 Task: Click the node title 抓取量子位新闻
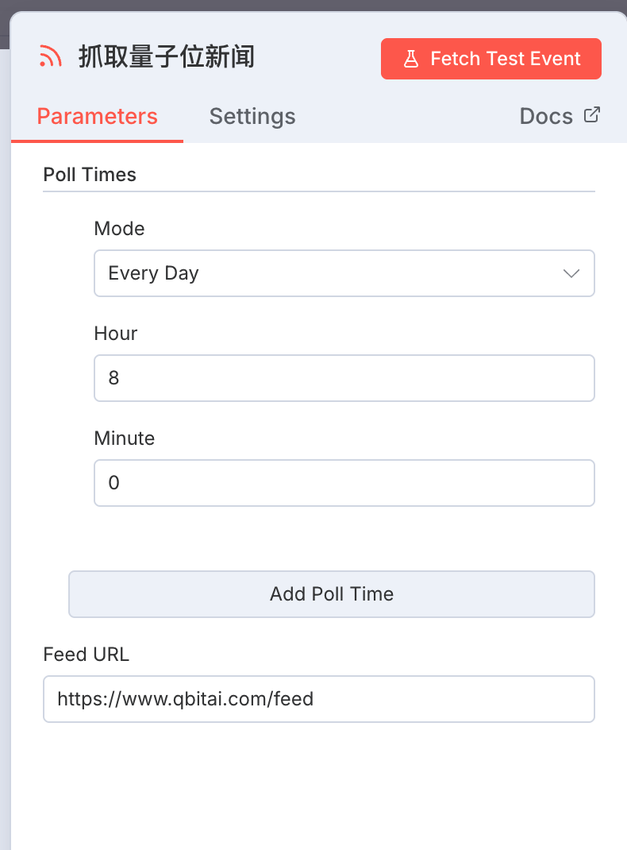click(166, 57)
